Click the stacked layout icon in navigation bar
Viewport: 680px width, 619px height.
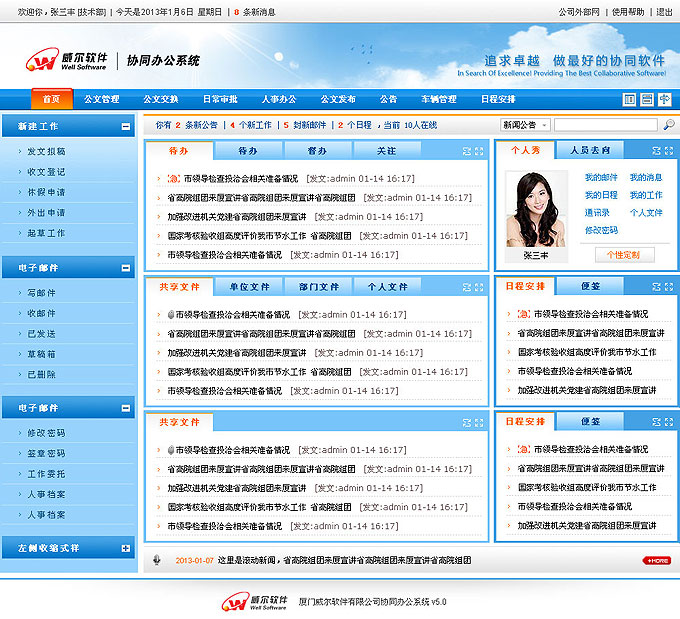[x=647, y=100]
